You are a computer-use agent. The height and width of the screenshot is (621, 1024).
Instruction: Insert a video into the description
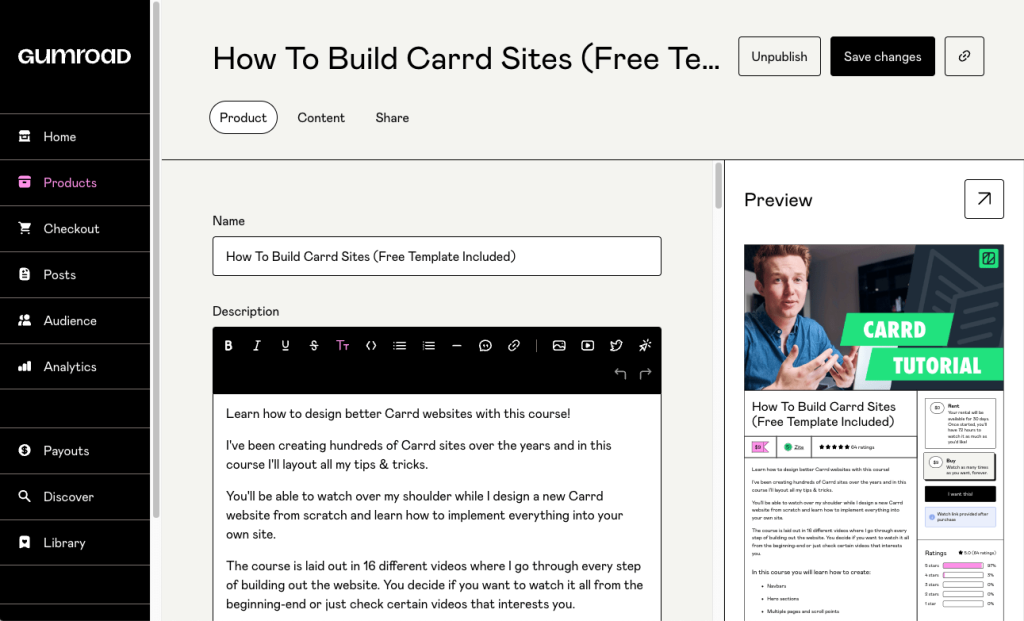coord(588,345)
